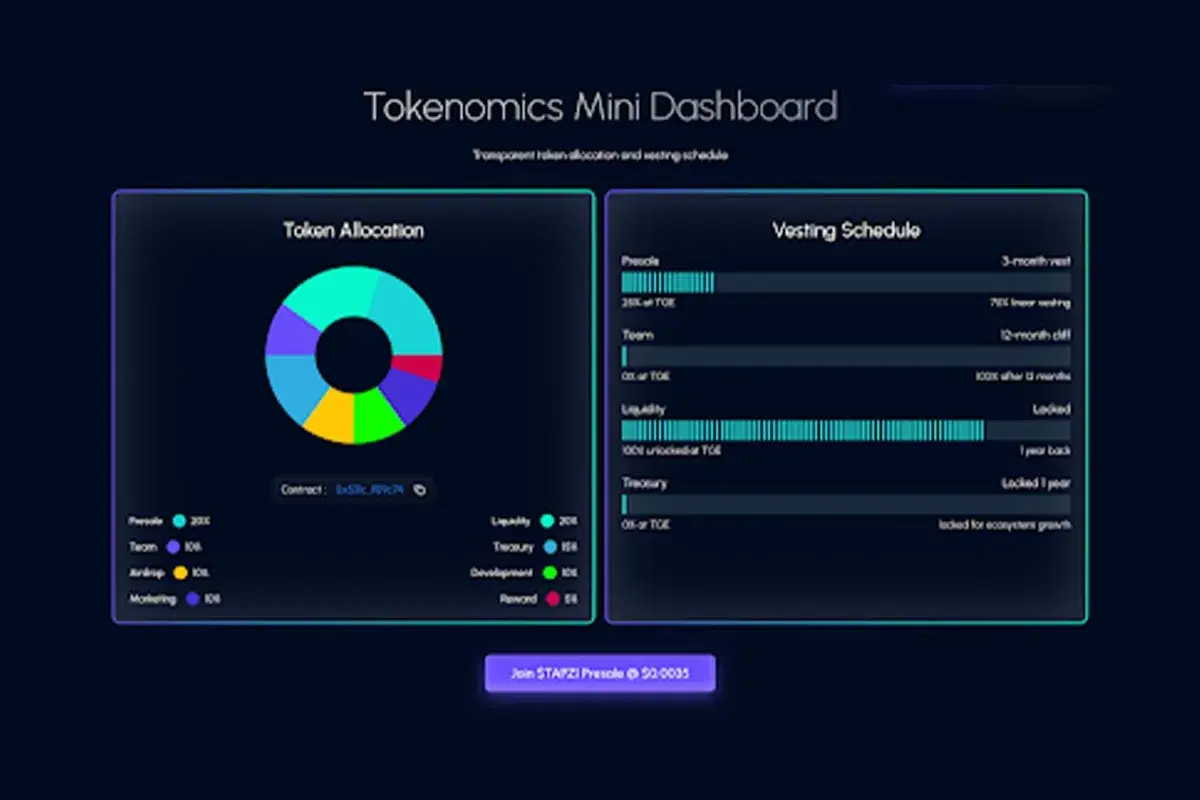Viewport: 1200px width, 800px height.
Task: Click the Liquidity legend teal dot
Action: click(546, 521)
